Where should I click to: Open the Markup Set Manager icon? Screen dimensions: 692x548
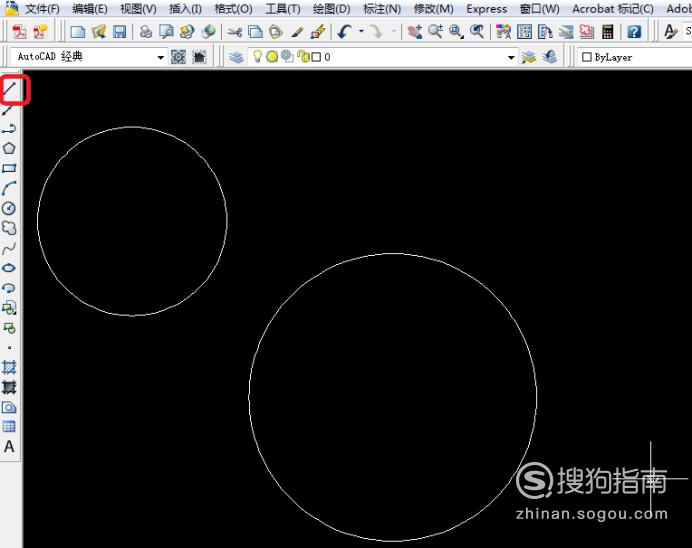tap(587, 32)
